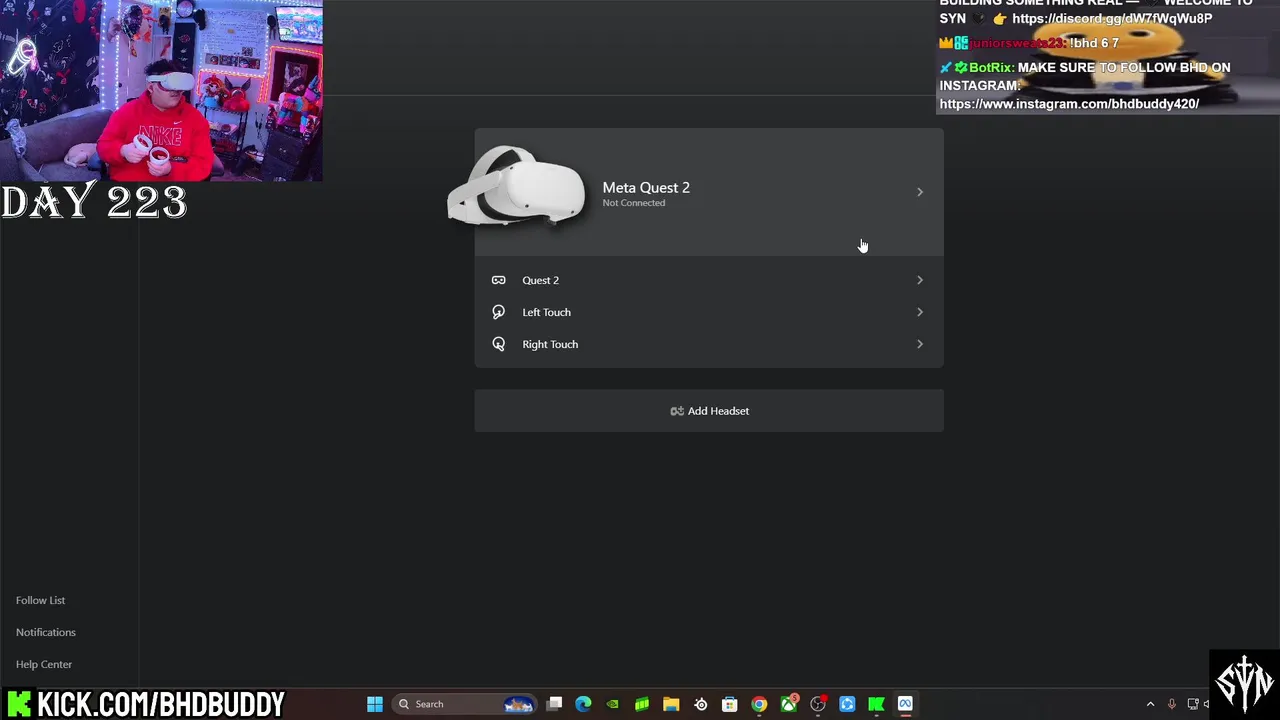The image size is (1280, 720).
Task: Expand the Left Touch controller chevron
Action: 920,312
